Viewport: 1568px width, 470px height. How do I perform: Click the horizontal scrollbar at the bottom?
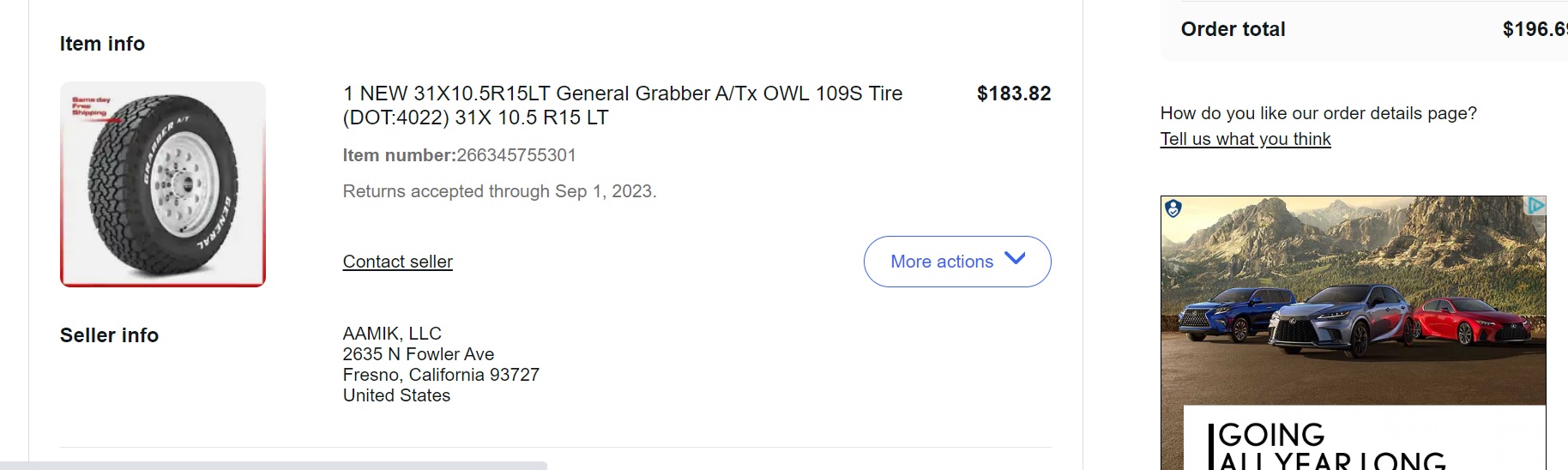tap(273, 466)
